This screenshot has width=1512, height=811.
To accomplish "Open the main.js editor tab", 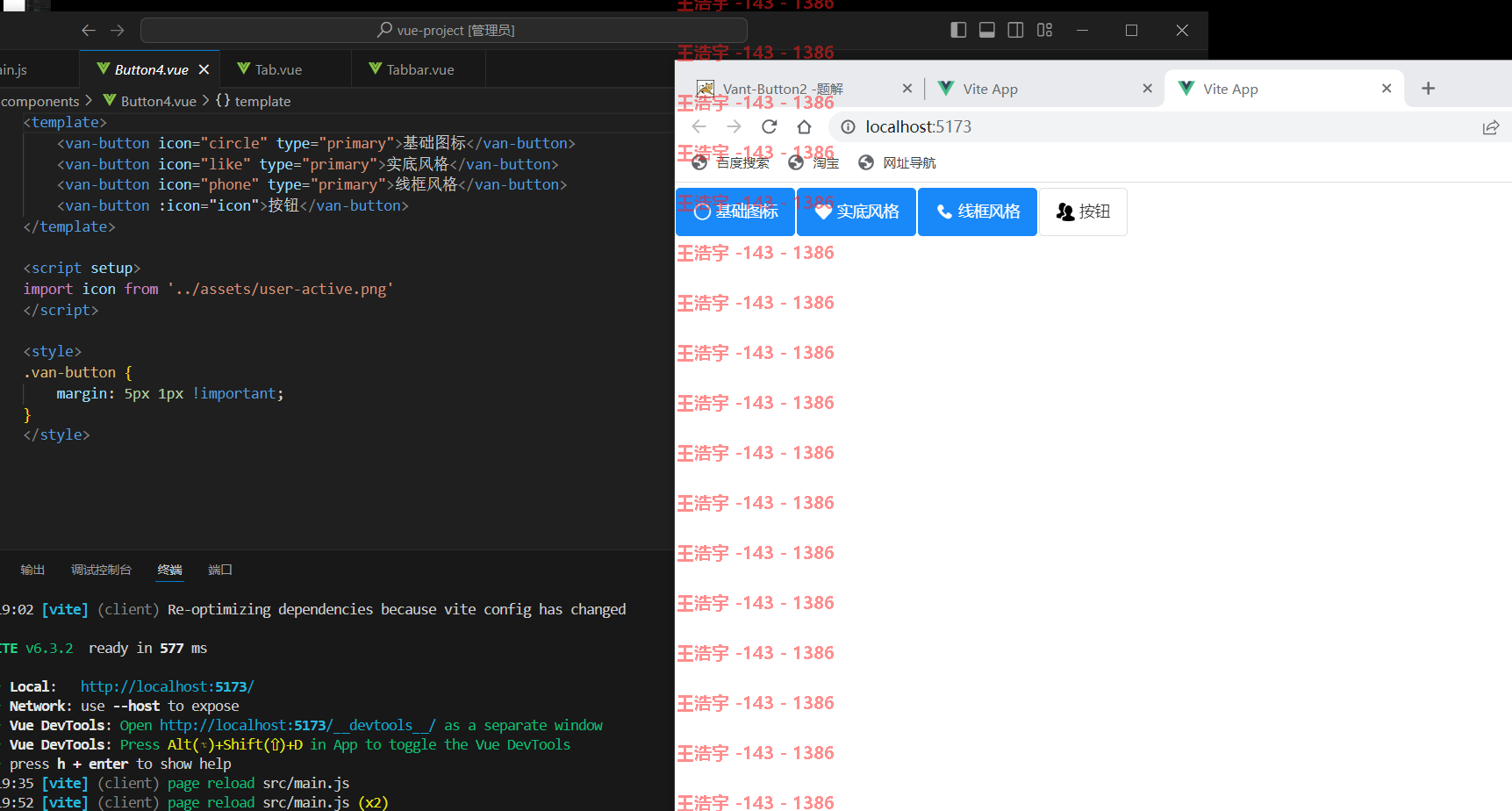I will 14,69.
